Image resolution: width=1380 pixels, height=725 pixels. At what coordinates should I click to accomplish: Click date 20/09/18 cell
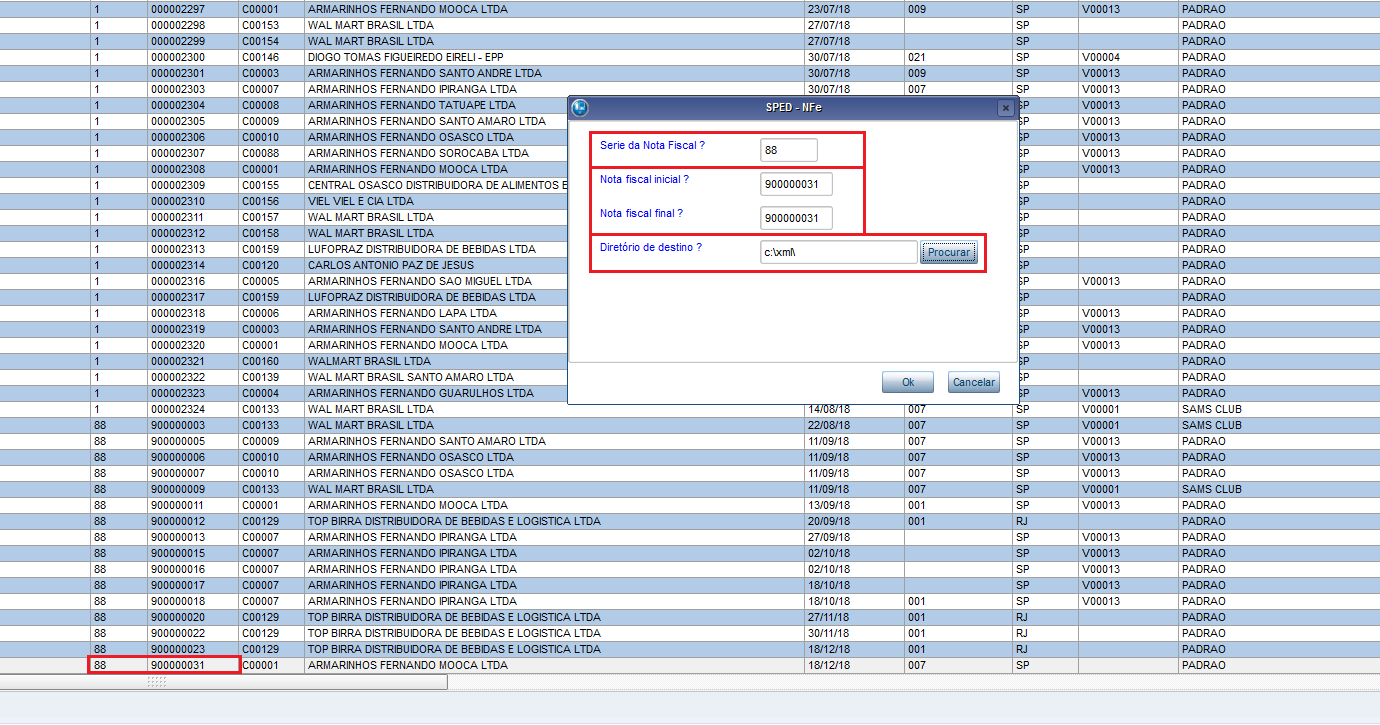click(855, 521)
